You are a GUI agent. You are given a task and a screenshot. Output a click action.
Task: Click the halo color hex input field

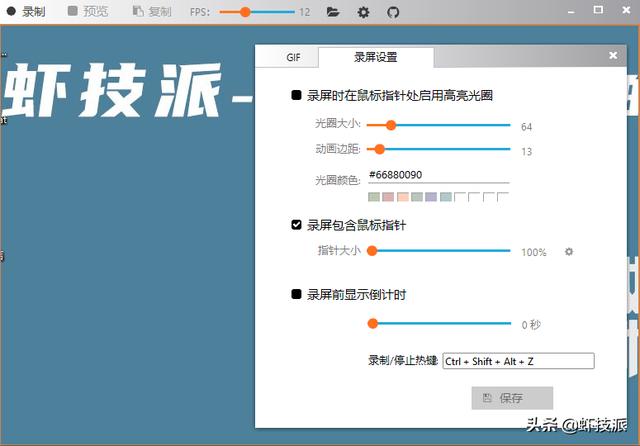[438, 175]
